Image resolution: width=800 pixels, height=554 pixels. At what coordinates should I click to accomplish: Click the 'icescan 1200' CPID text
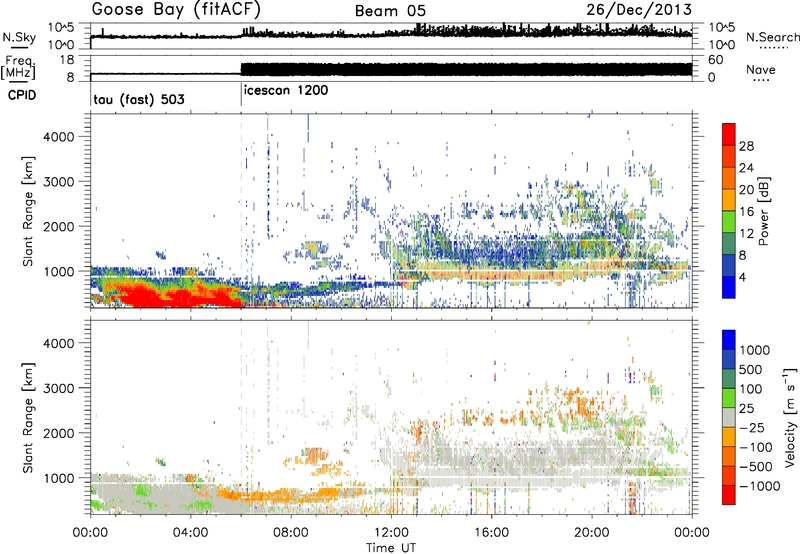[286, 90]
